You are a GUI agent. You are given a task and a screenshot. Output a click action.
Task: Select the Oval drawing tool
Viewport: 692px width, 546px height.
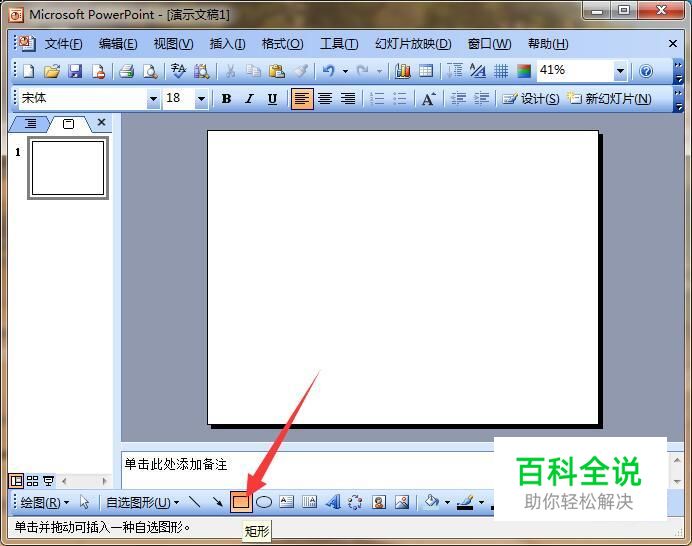(x=264, y=502)
